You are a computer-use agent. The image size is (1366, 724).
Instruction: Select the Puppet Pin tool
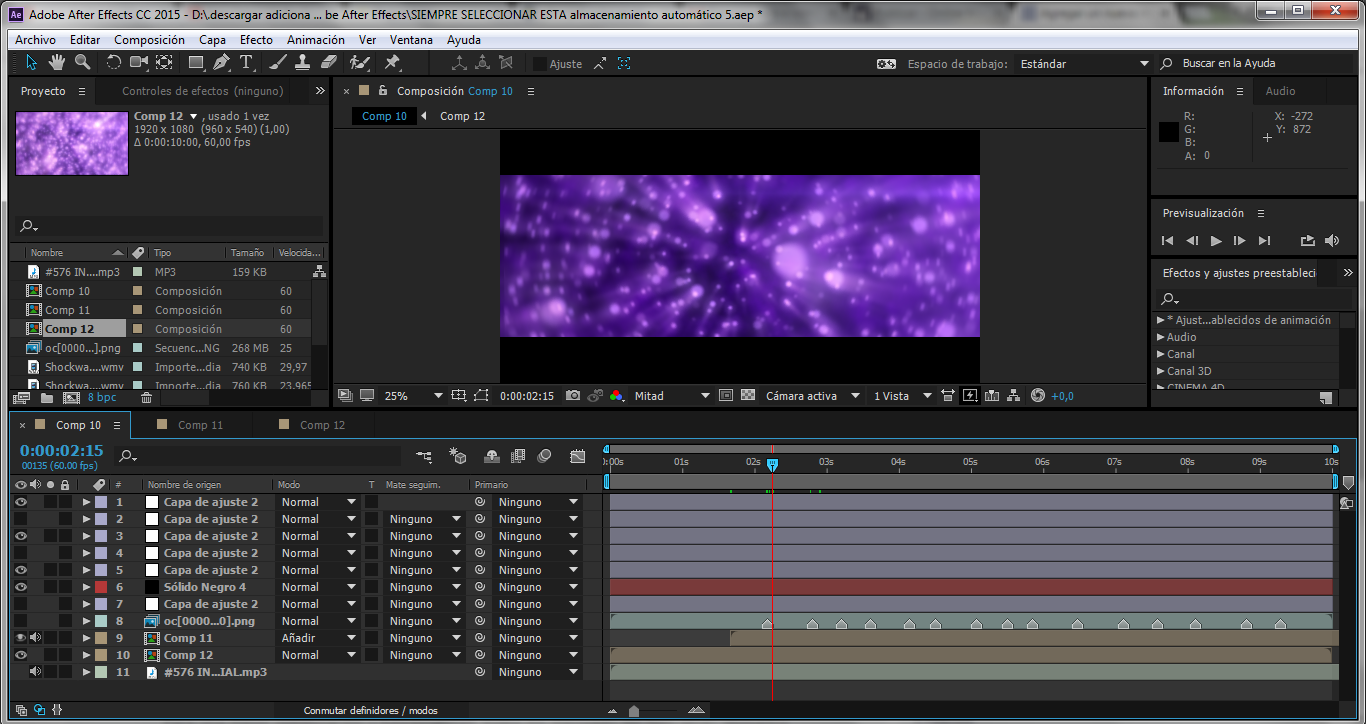(392, 63)
